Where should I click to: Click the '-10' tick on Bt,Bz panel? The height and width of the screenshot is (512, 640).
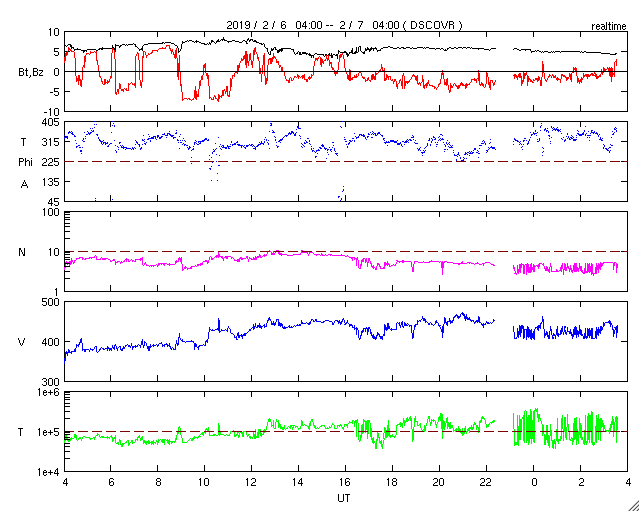point(52,112)
